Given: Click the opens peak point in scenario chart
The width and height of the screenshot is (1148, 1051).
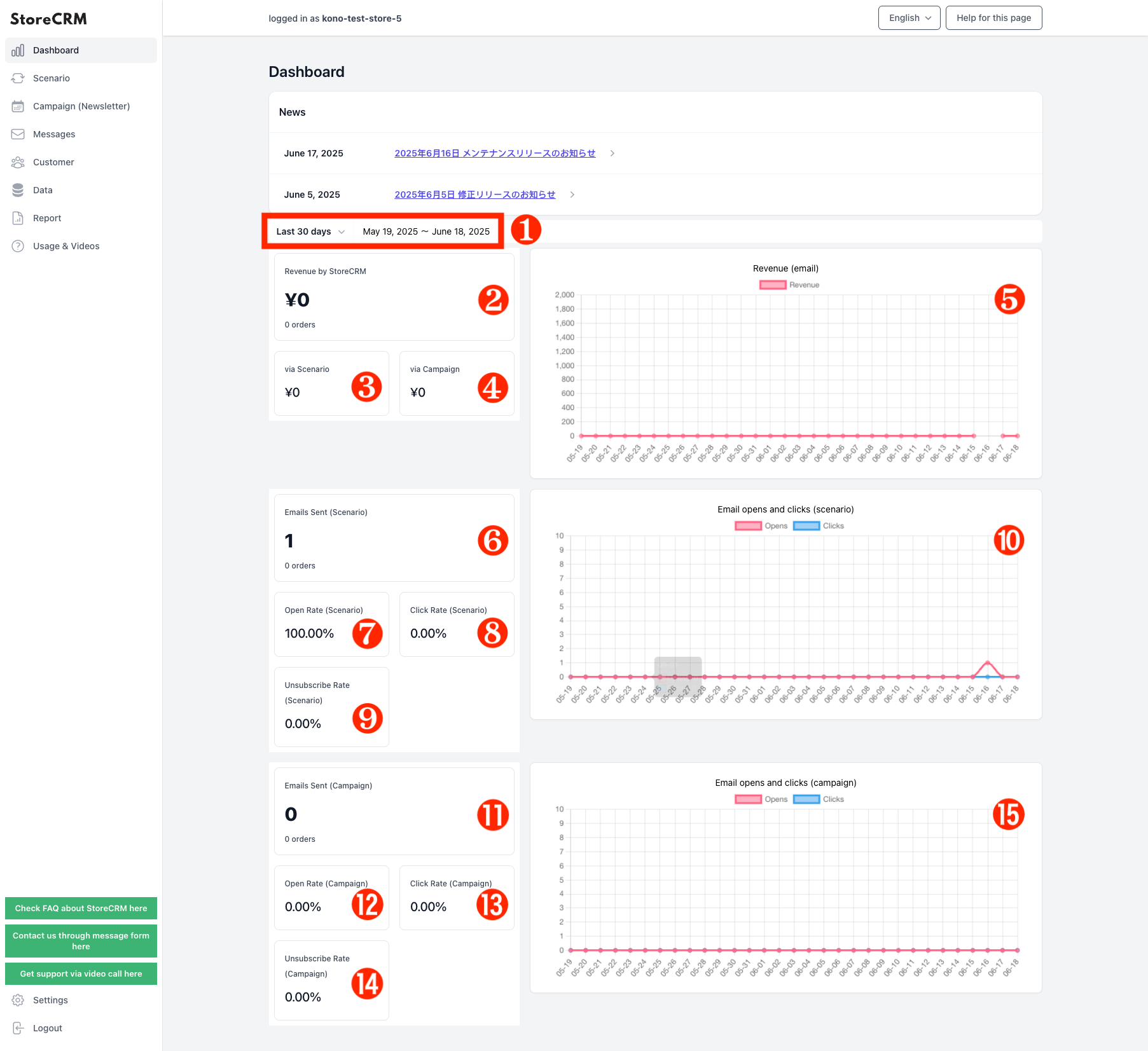Looking at the screenshot, I should (x=988, y=663).
